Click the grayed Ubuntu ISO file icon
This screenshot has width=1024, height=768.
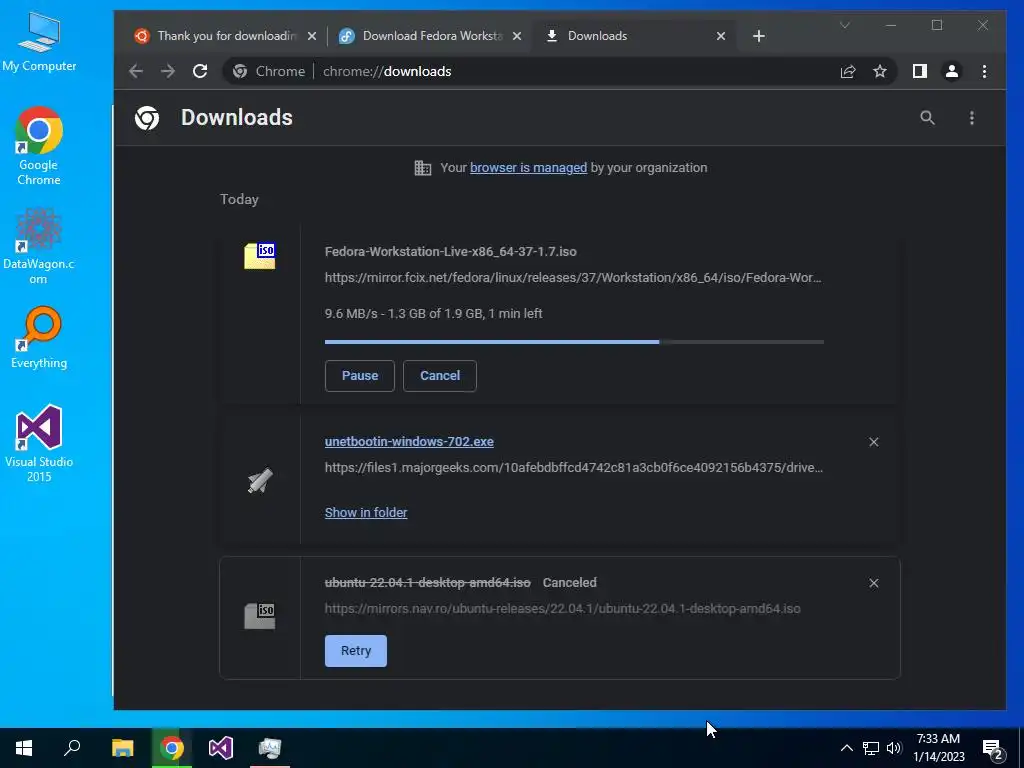(x=260, y=616)
